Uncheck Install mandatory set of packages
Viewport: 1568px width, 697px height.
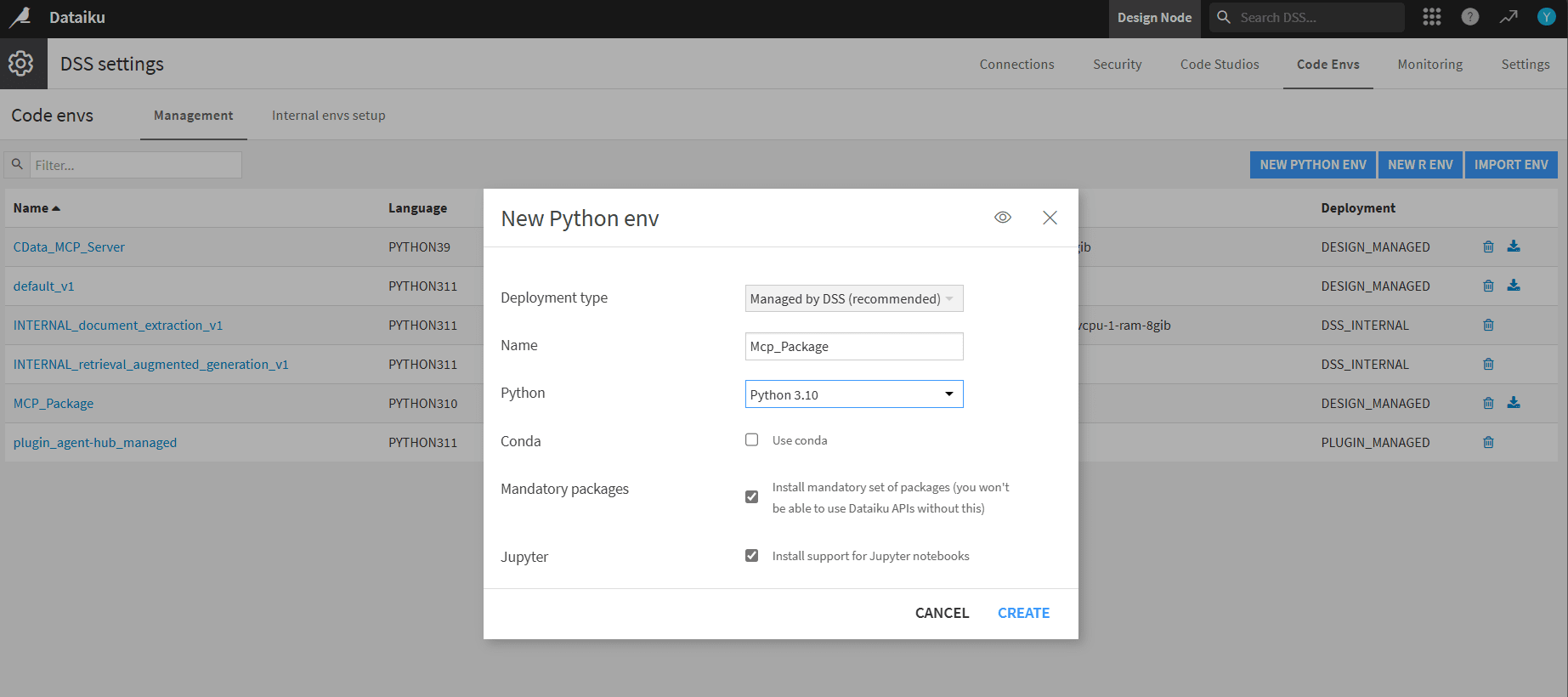[752, 497]
